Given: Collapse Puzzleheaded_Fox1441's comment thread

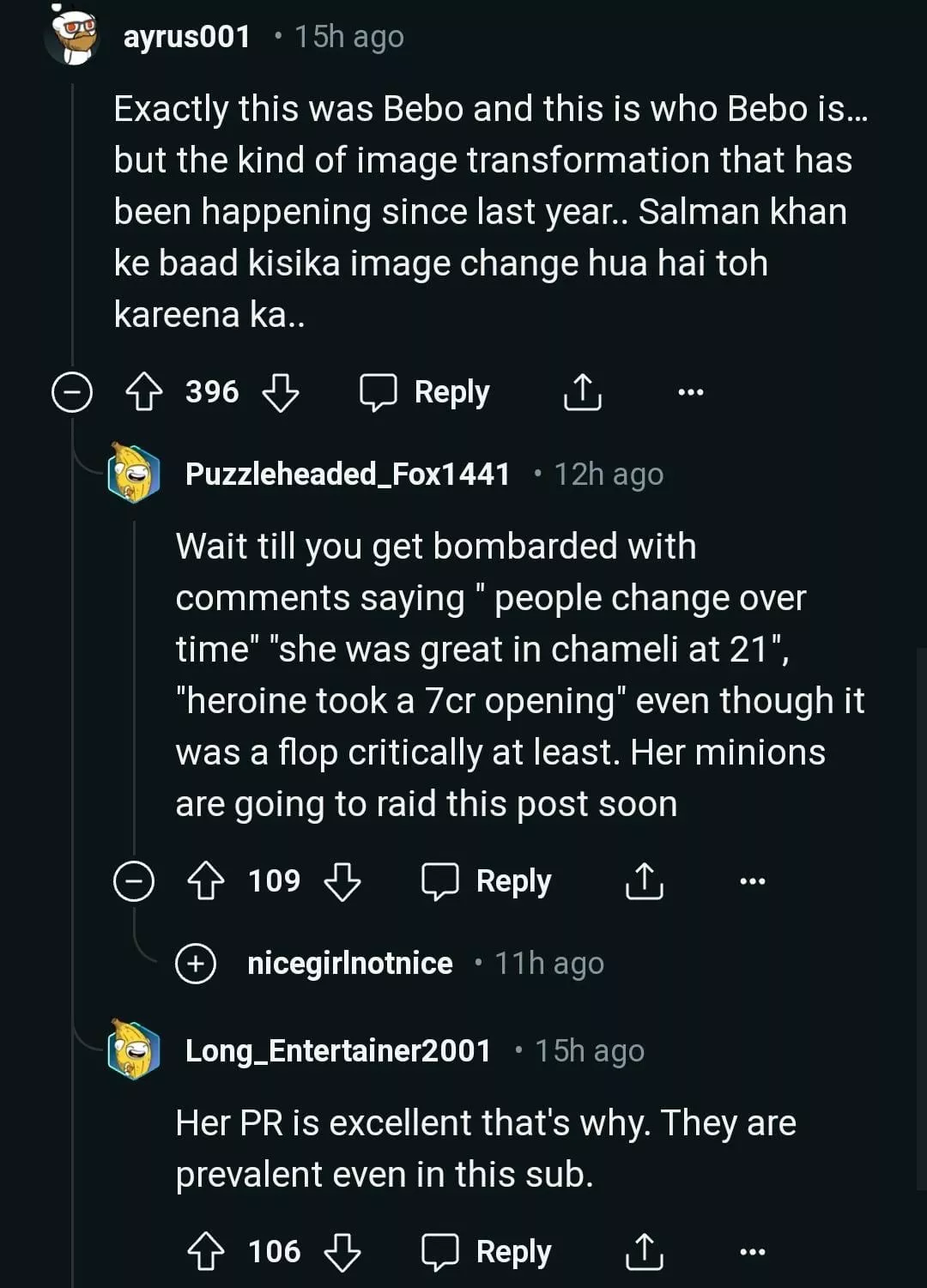Looking at the screenshot, I should tap(134, 881).
